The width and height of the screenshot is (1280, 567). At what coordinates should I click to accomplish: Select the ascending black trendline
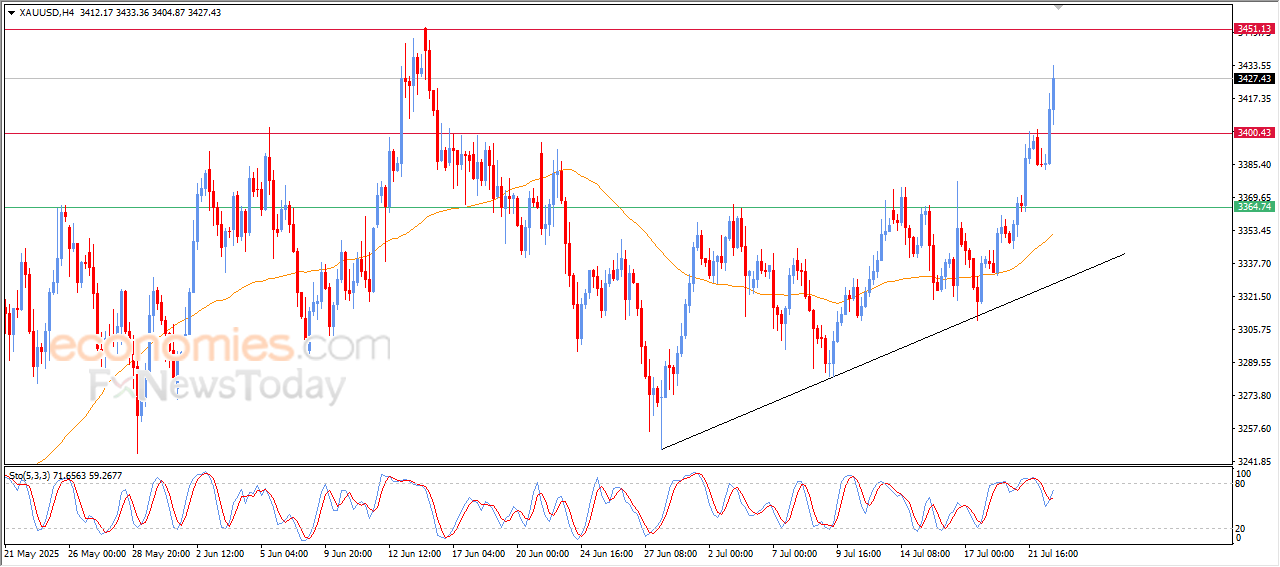tap(893, 350)
